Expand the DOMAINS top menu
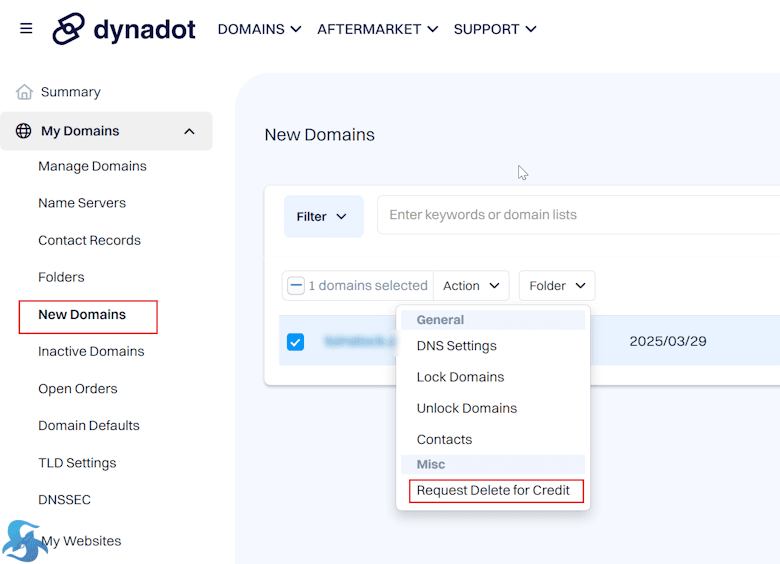The width and height of the screenshot is (780, 564). point(259,29)
